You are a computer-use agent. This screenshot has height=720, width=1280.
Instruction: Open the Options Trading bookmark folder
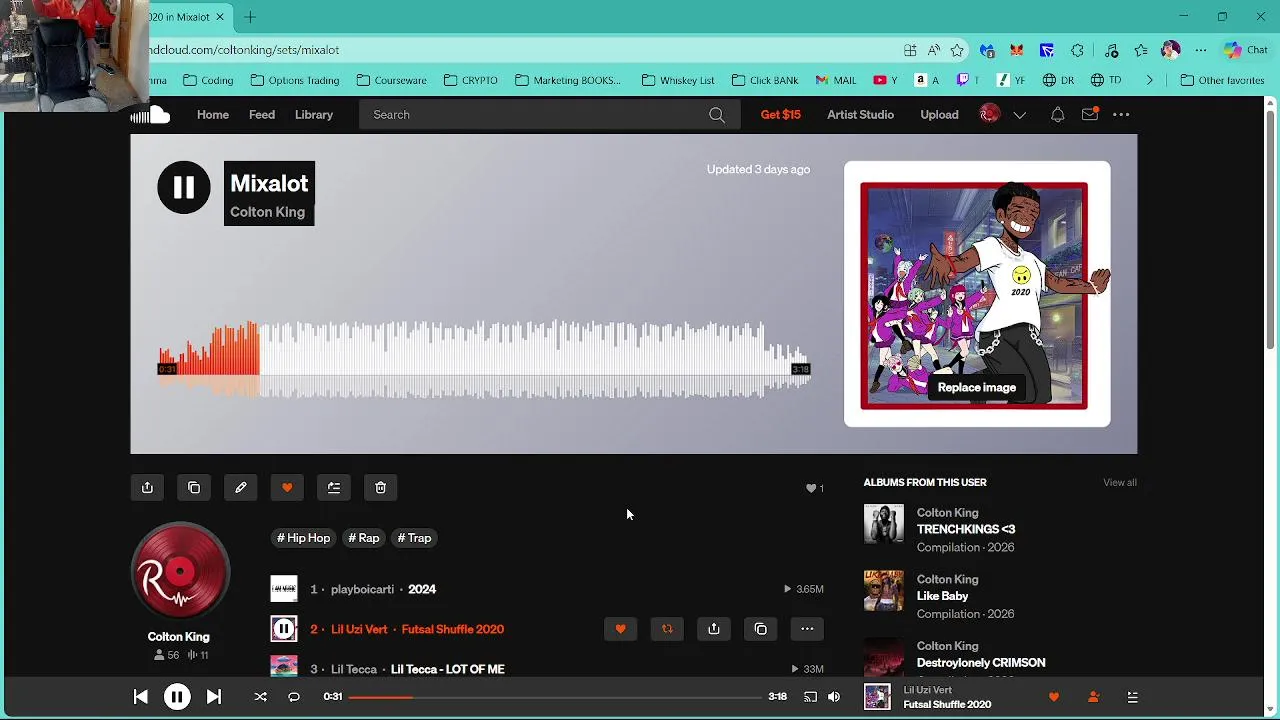(x=295, y=80)
